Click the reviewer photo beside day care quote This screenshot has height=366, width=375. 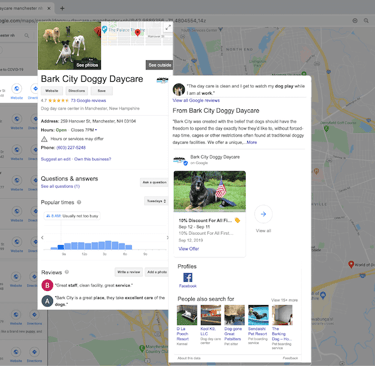pos(179,89)
